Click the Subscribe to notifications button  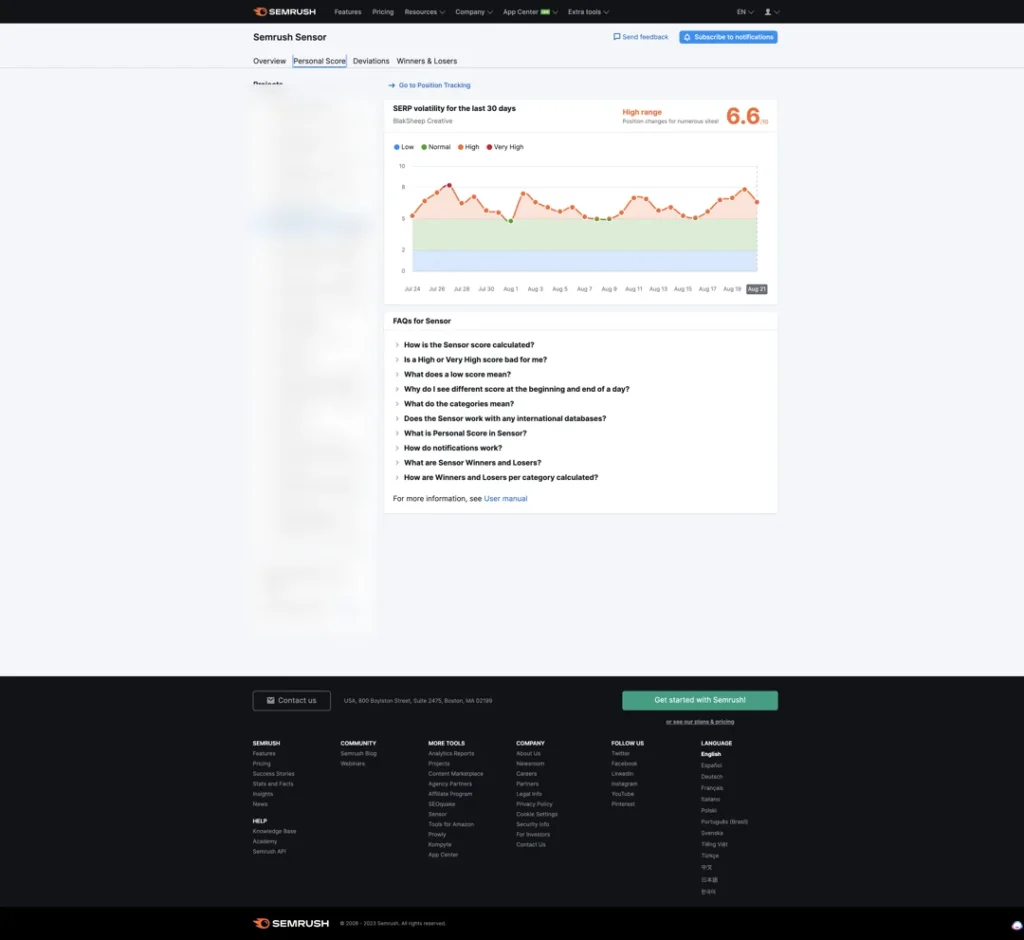pos(728,37)
